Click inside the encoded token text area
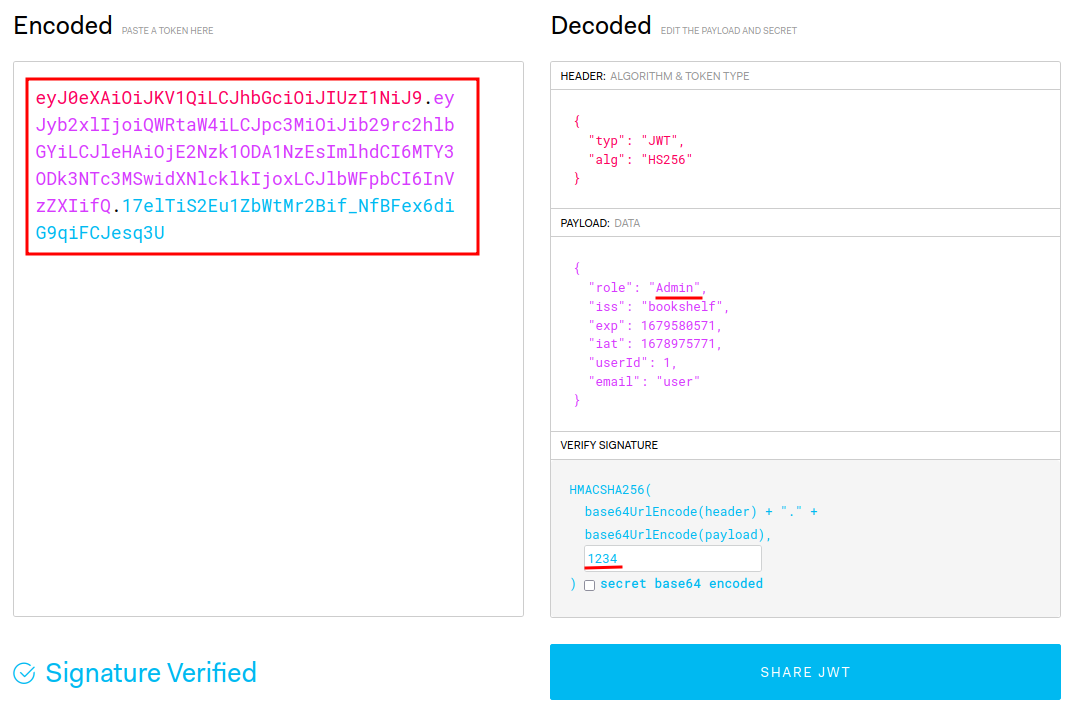 (268, 339)
